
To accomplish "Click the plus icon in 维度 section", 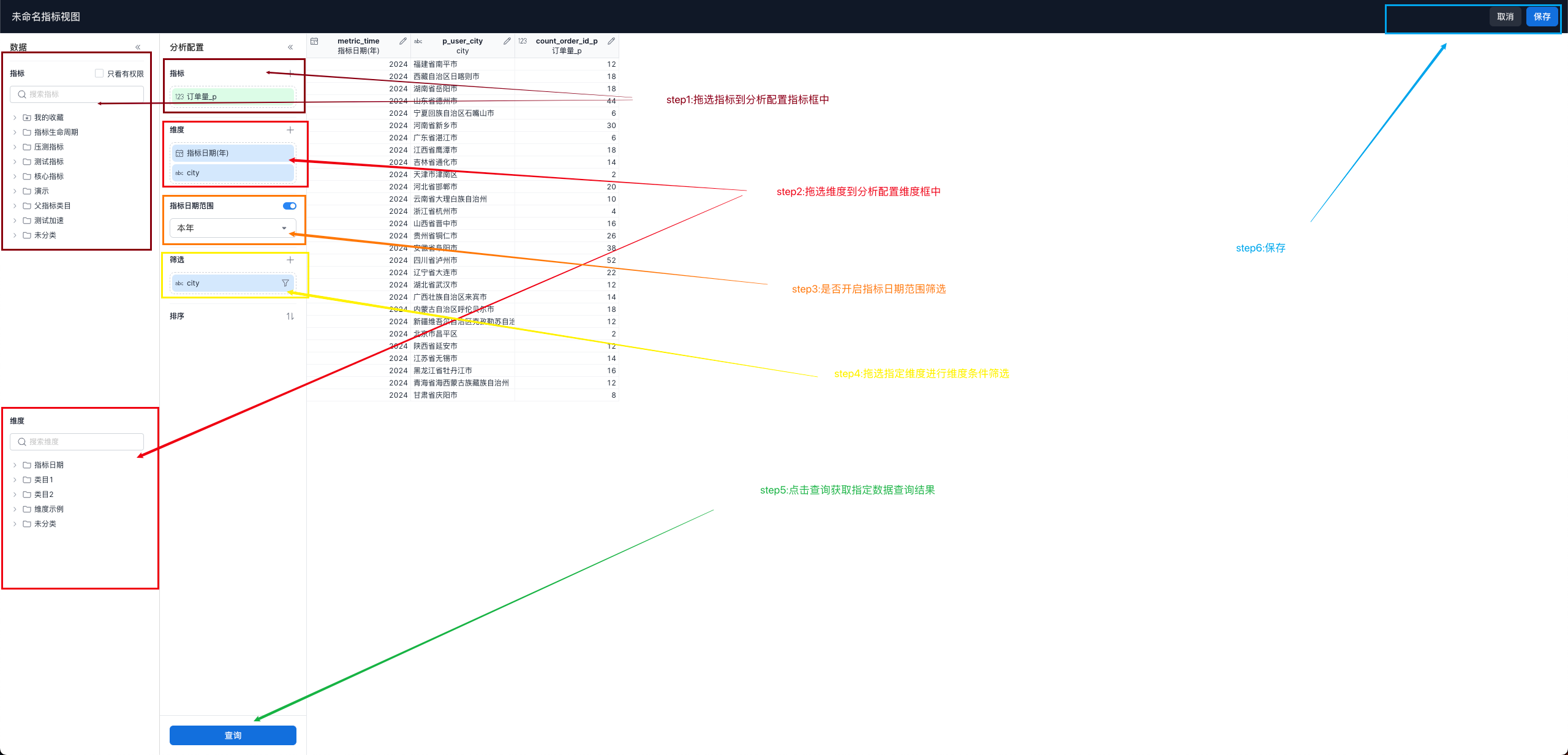I will [x=290, y=130].
